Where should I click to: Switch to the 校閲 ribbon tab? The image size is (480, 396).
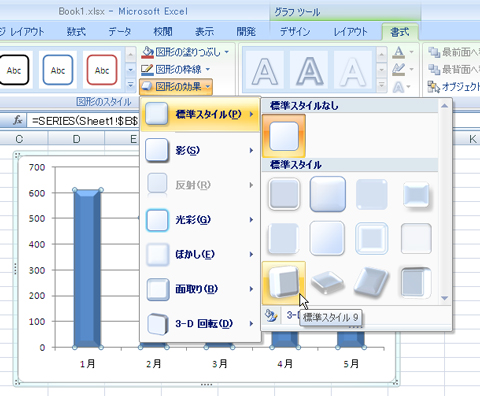[163, 32]
